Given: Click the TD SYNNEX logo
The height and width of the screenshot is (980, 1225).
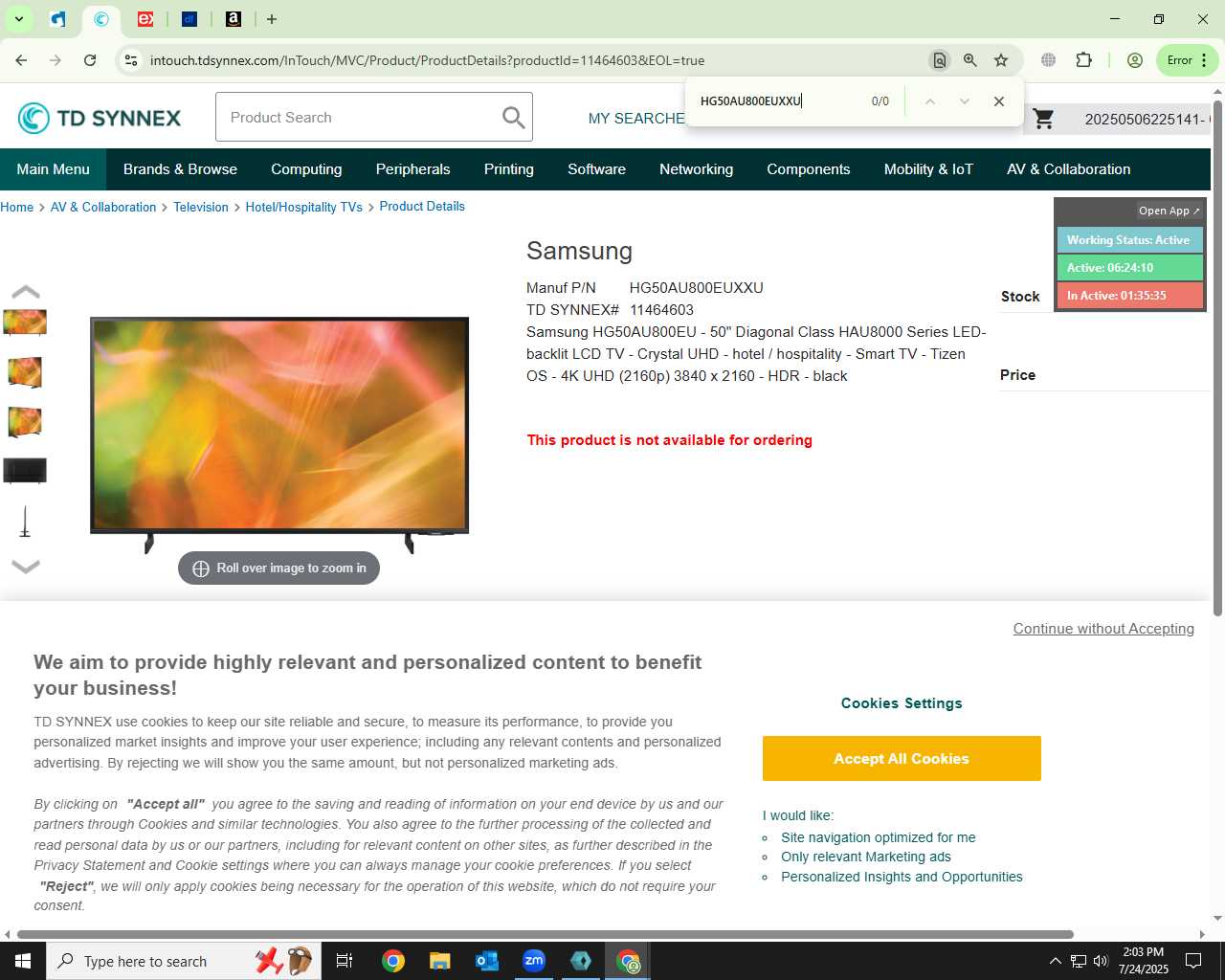Looking at the screenshot, I should pos(100,118).
